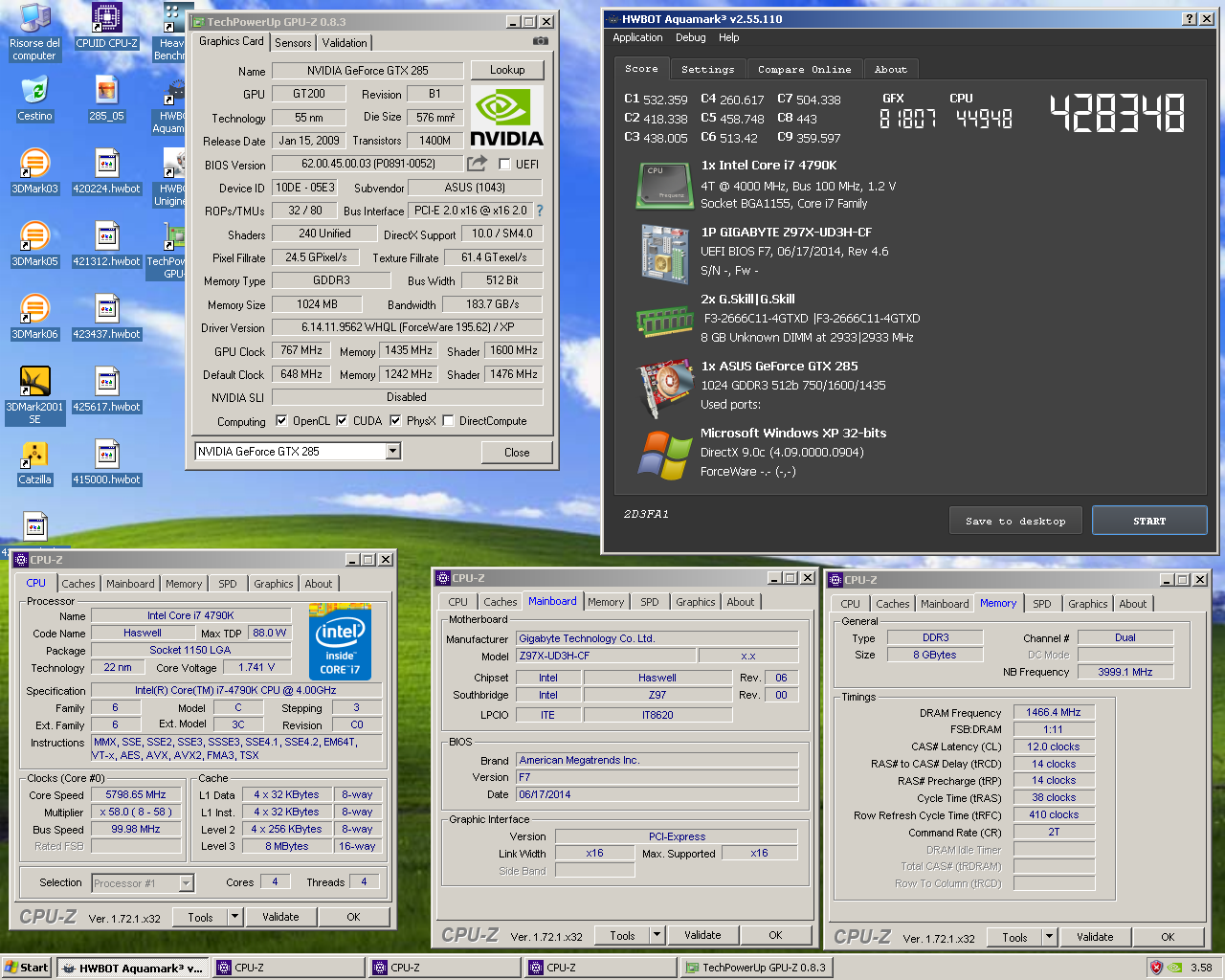Launch the 3DMark05 desktop shortcut
The image size is (1225, 980).
click(x=34, y=244)
